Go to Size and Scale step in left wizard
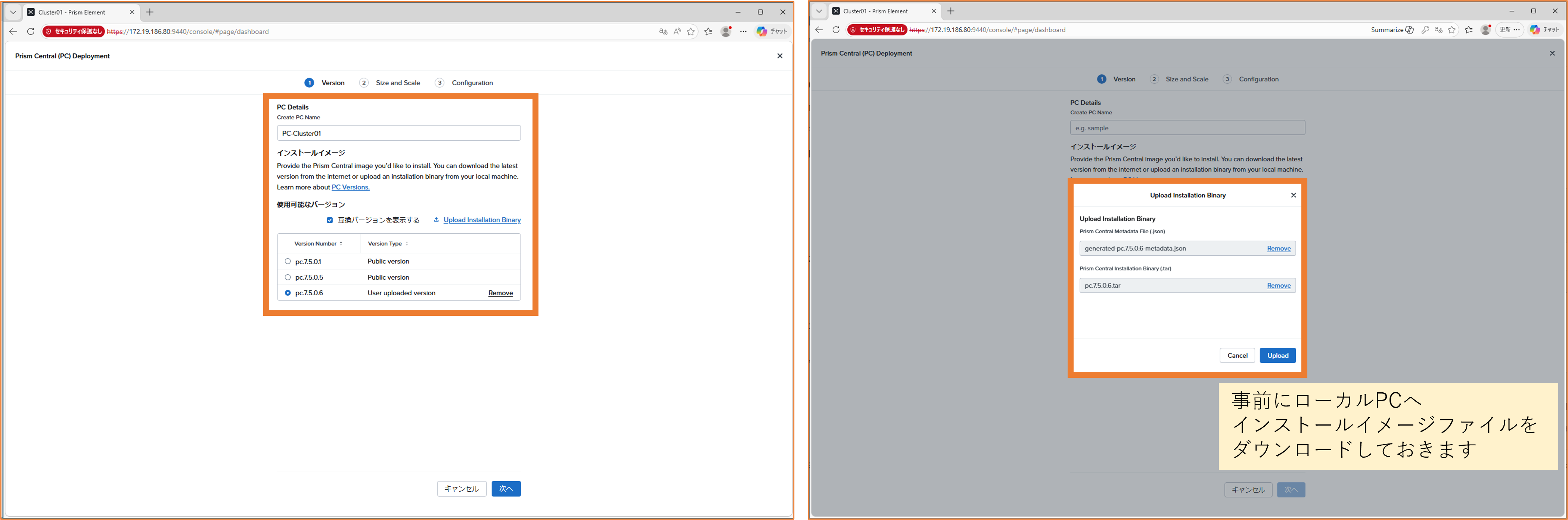 [x=397, y=83]
